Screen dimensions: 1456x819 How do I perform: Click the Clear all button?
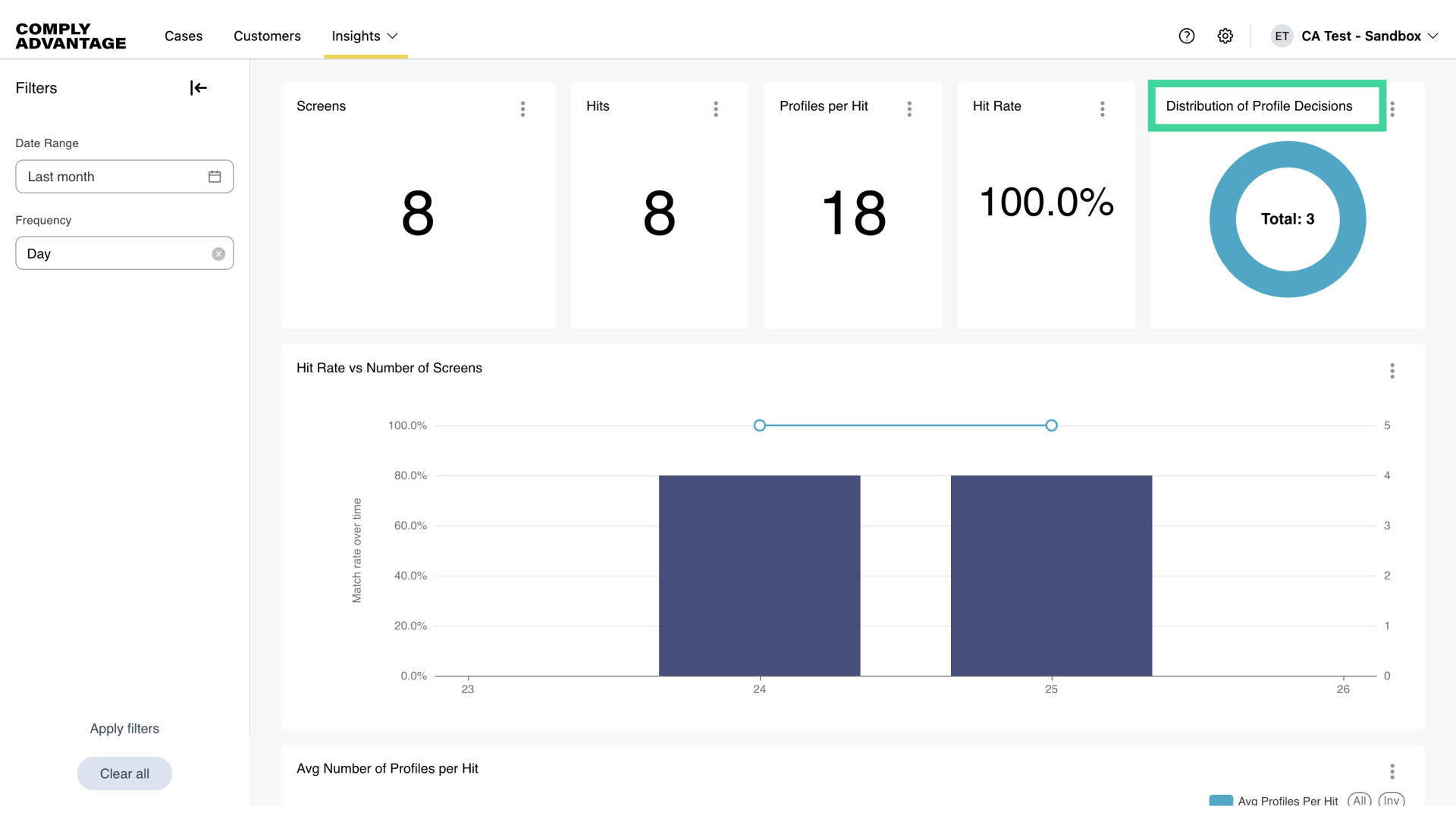click(124, 773)
